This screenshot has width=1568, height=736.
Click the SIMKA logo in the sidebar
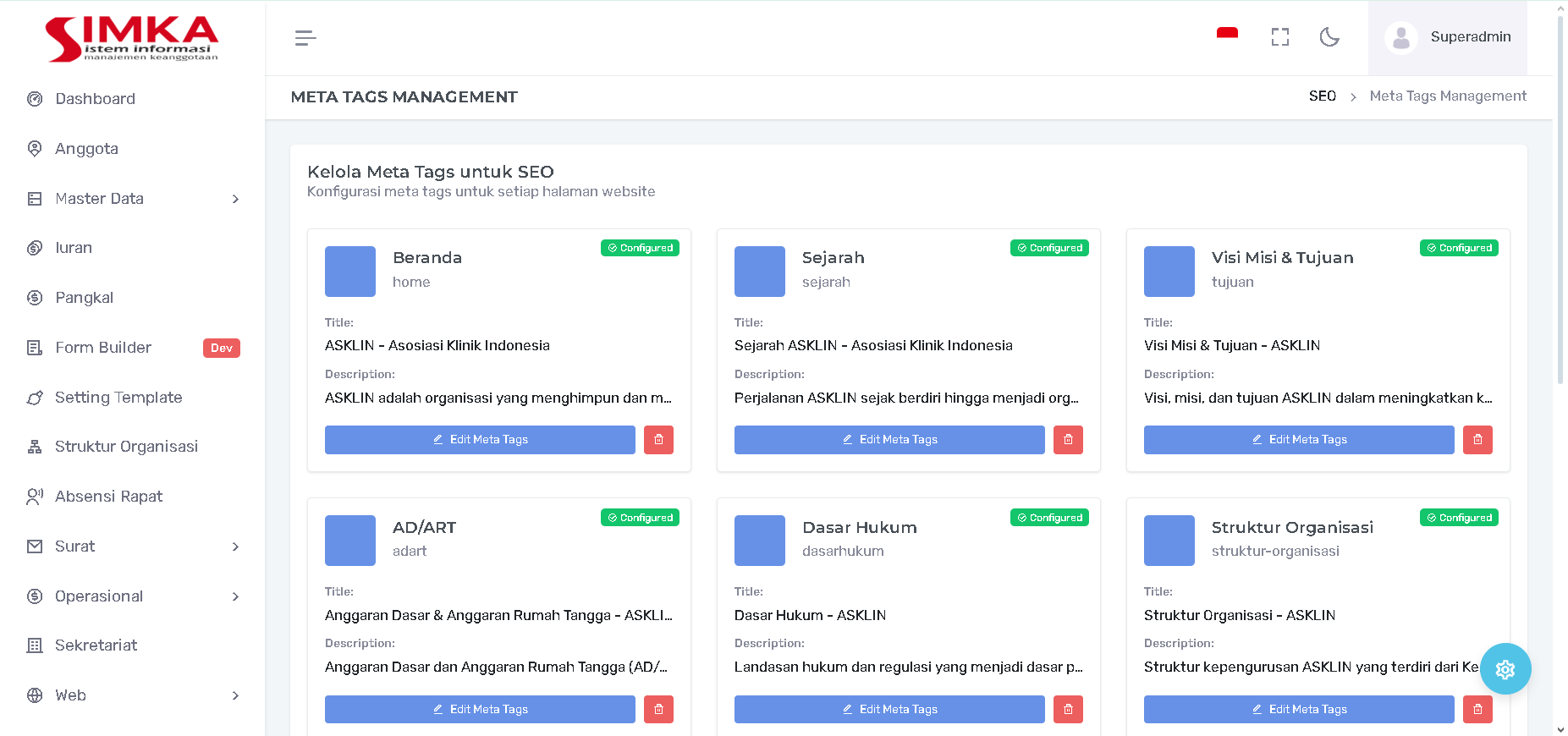click(132, 39)
